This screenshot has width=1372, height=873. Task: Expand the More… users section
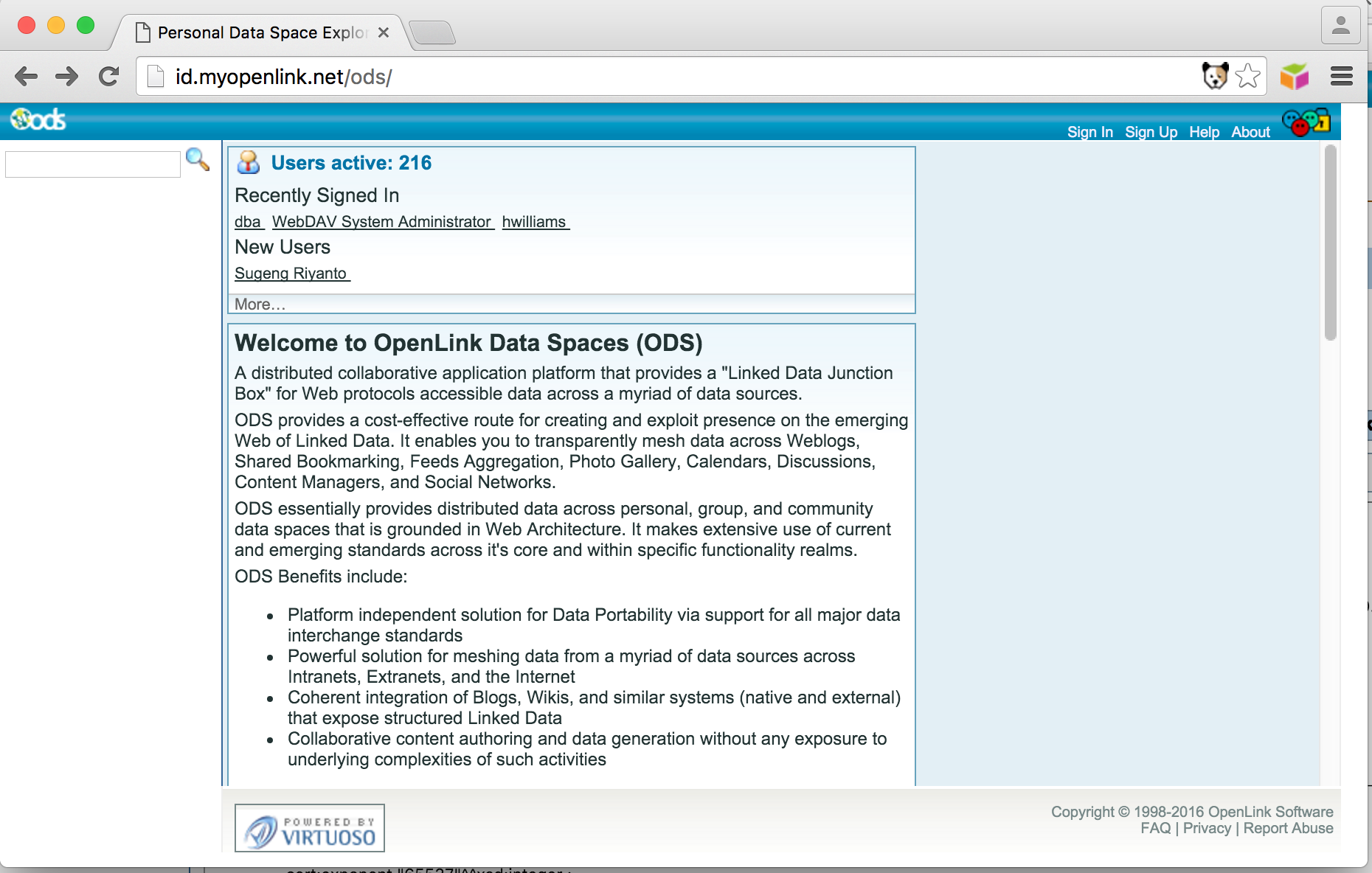pyautogui.click(x=260, y=305)
